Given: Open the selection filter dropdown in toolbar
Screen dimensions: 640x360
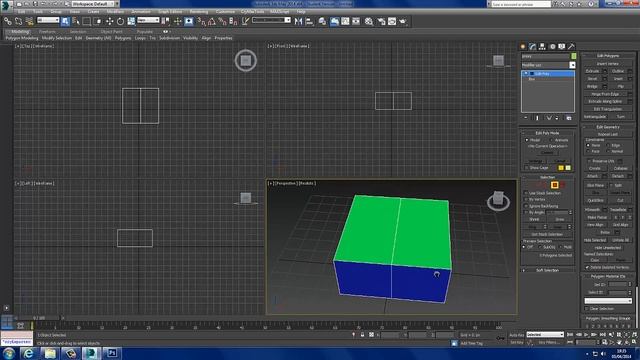Looking at the screenshot, I should [x=48, y=20].
